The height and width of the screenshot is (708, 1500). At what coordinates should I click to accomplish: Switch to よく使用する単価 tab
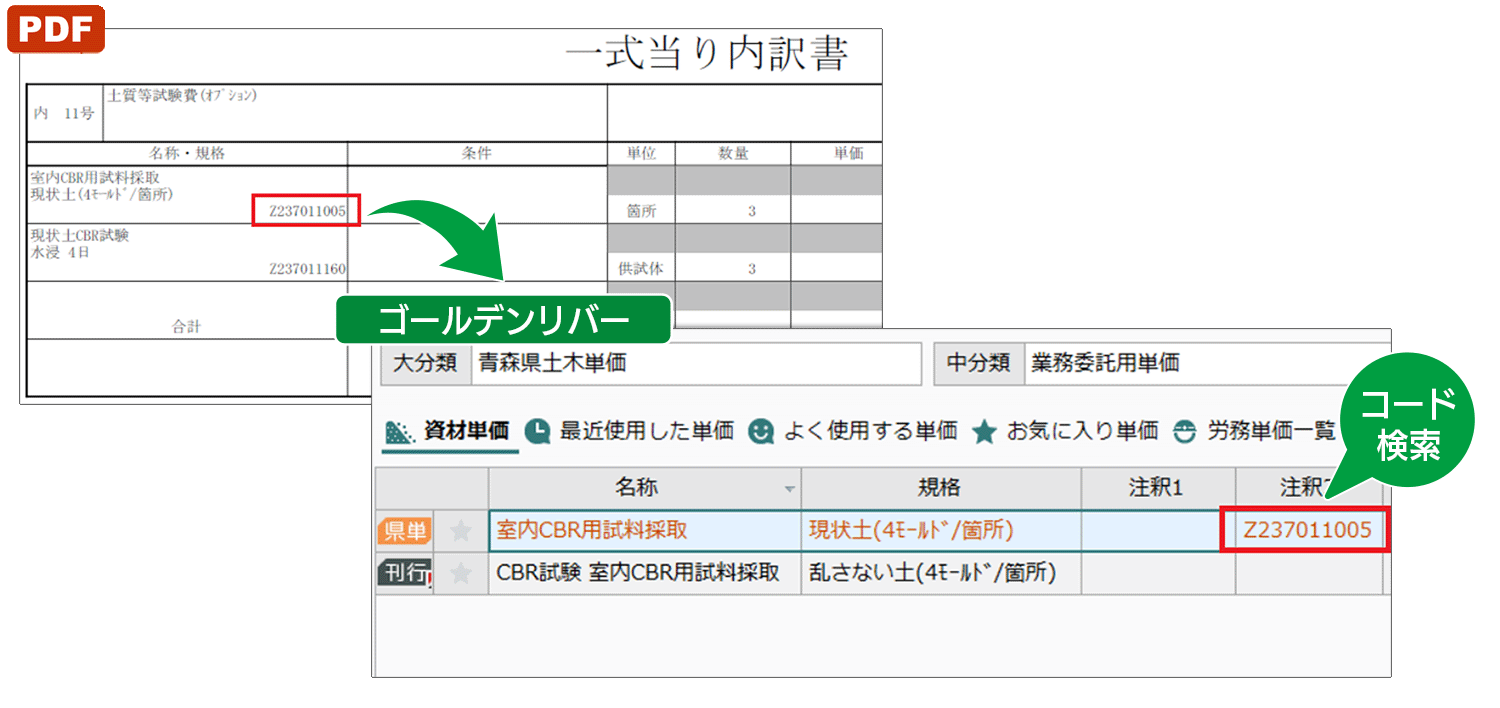click(x=853, y=431)
